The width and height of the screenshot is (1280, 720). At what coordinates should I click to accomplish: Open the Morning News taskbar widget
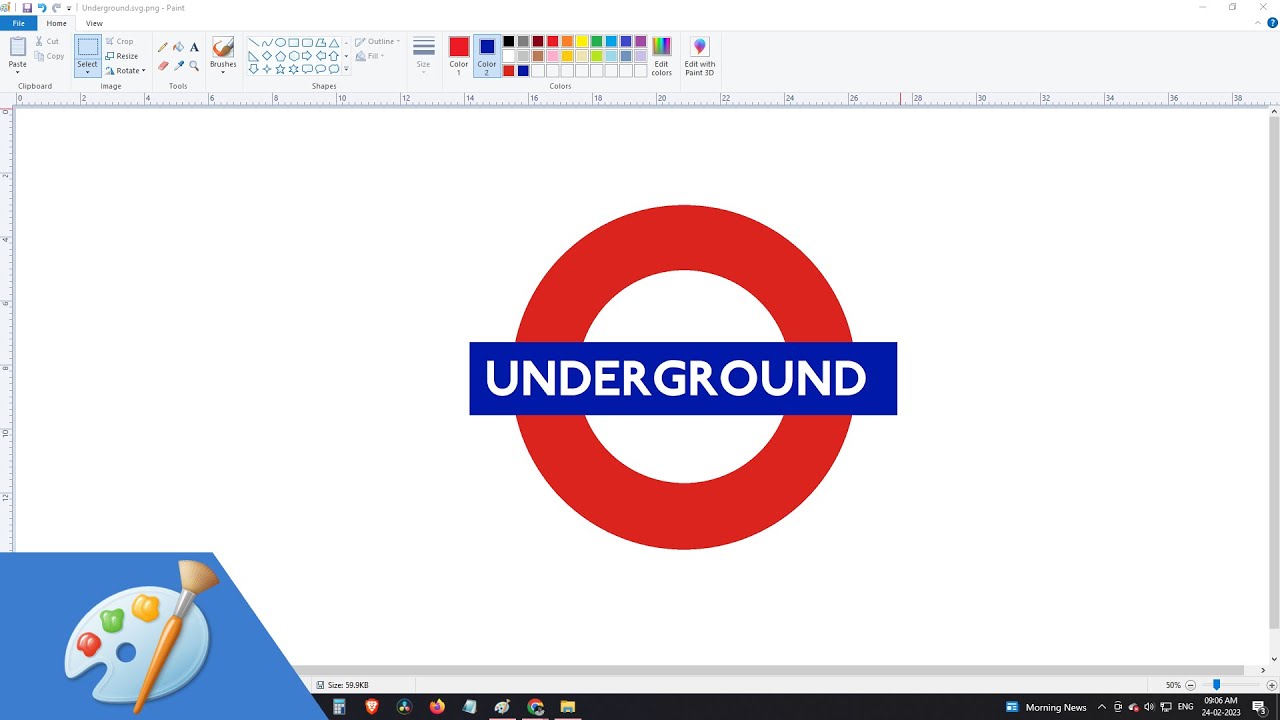tap(1046, 707)
